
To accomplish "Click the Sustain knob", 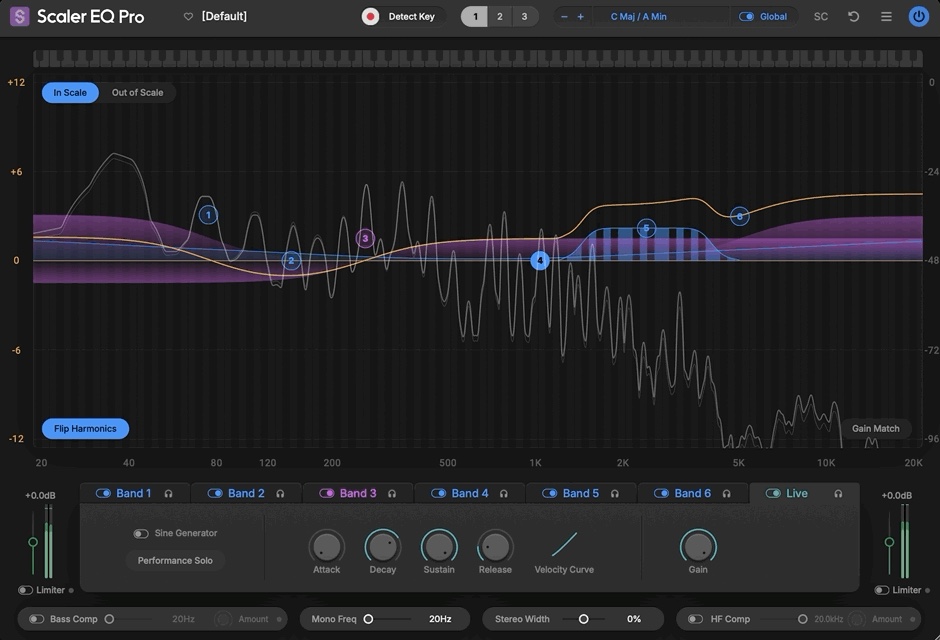I will coord(439,547).
